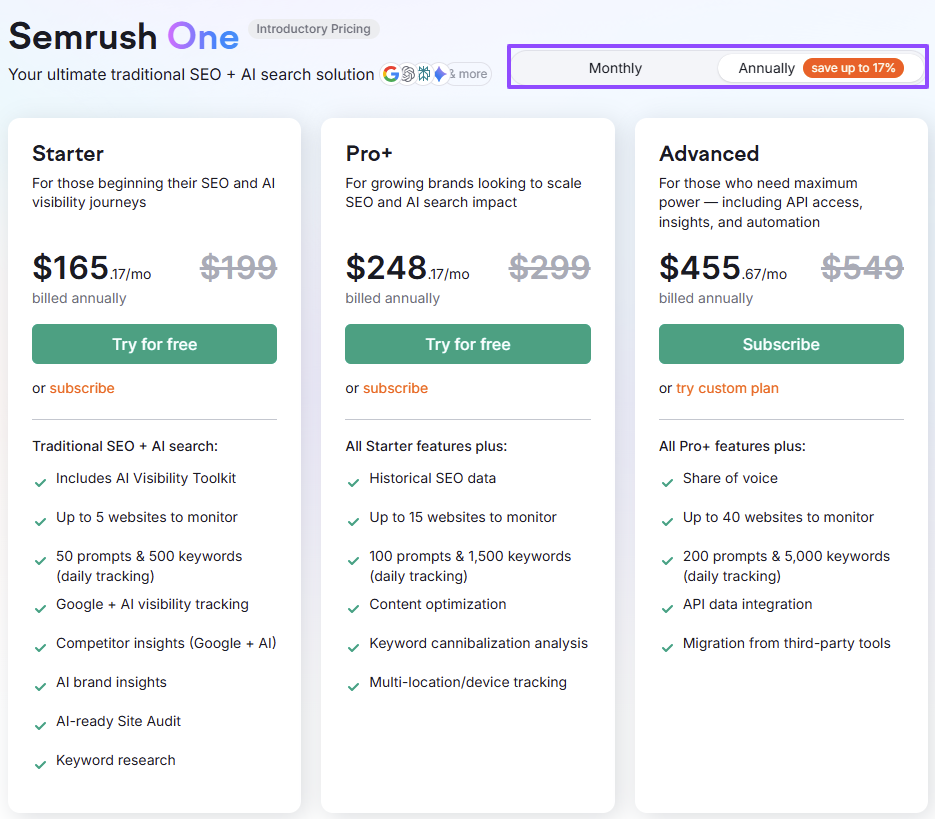Click "Try for free" on the Starter plan

(154, 343)
